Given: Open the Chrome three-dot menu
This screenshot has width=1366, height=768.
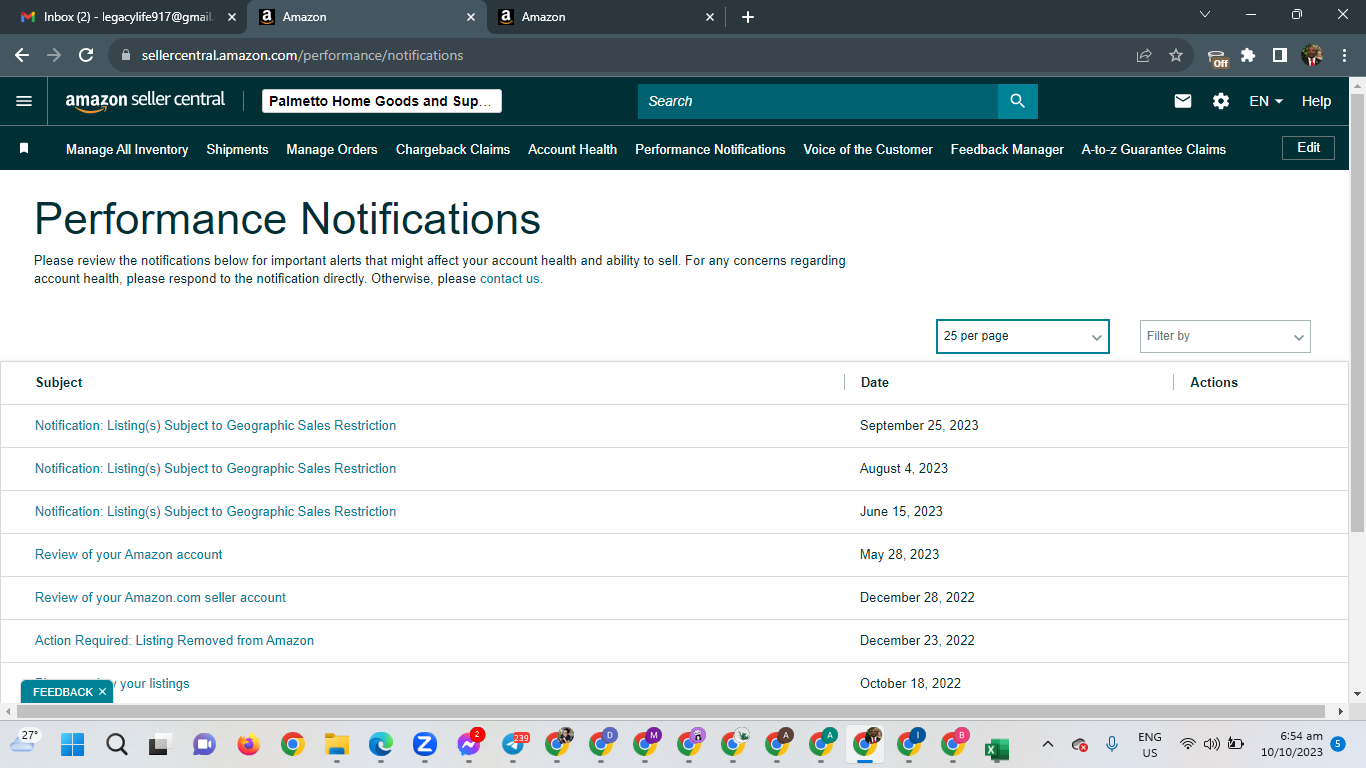Looking at the screenshot, I should [1344, 55].
